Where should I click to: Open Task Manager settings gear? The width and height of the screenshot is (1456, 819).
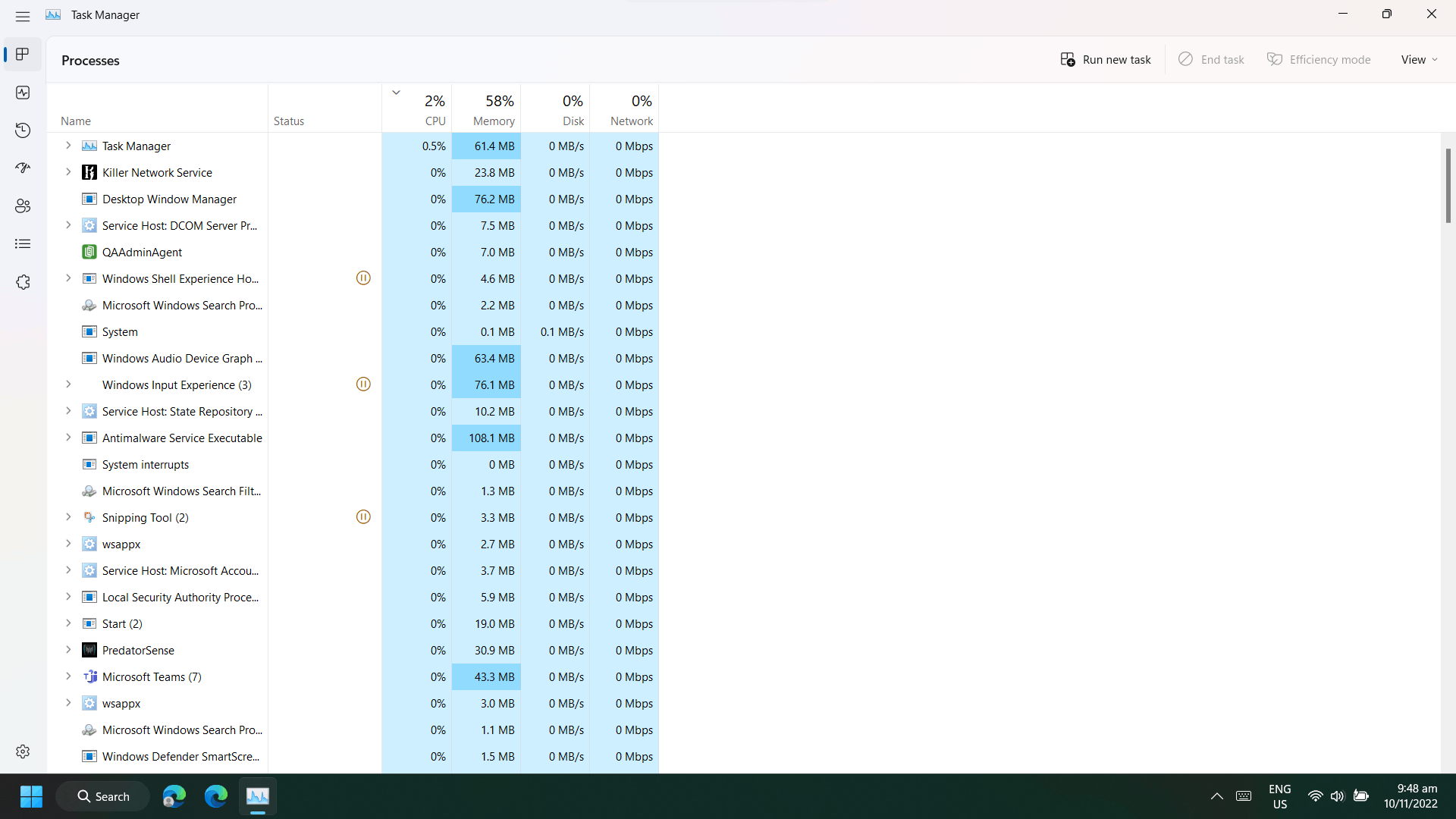23,751
